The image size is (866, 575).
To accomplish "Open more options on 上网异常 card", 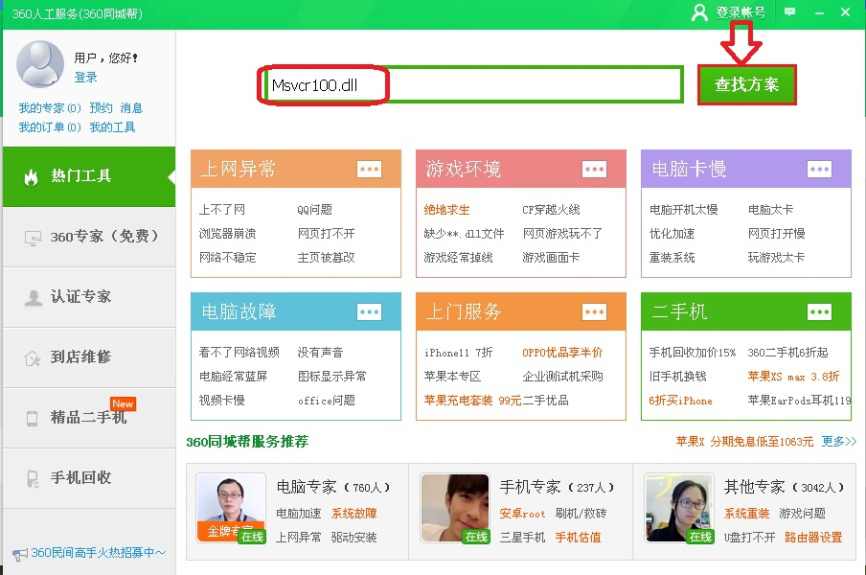I will tap(369, 169).
